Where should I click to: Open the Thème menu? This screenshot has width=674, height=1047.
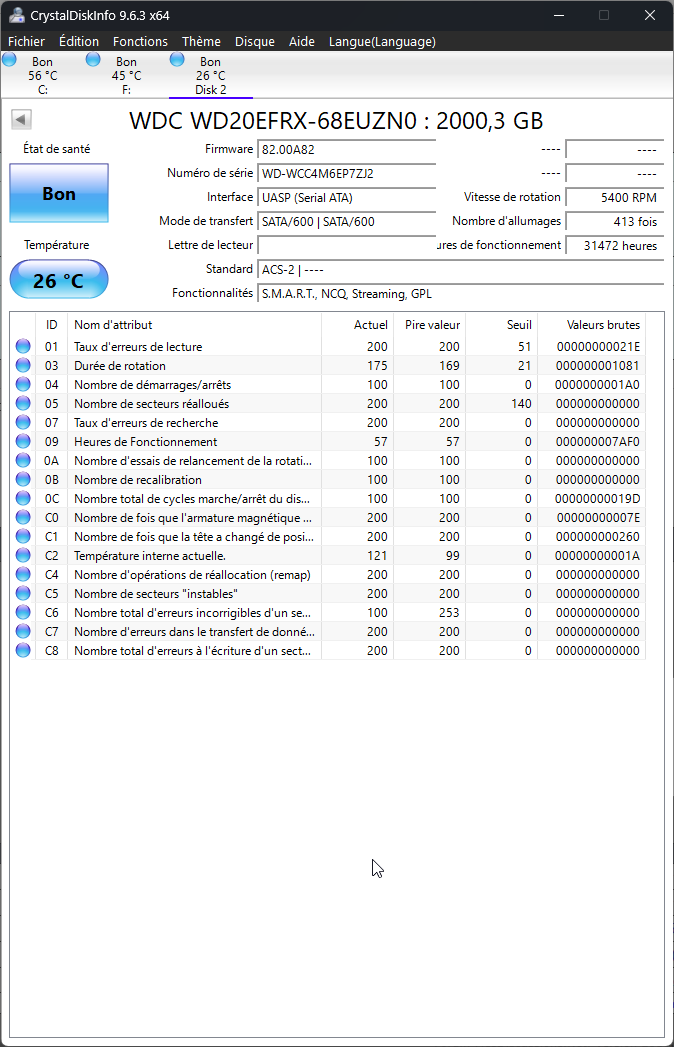pos(201,41)
